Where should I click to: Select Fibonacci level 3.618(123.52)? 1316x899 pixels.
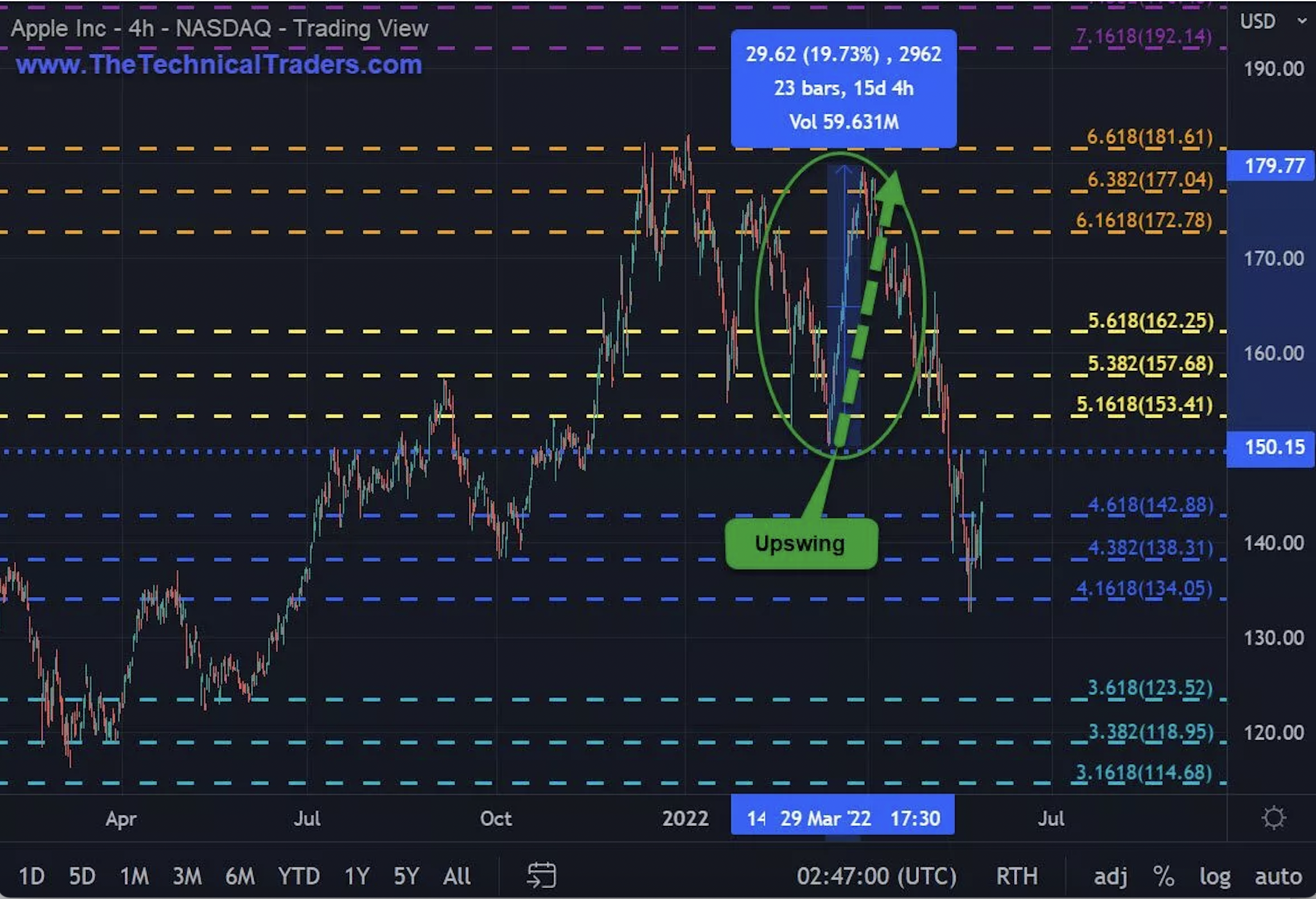1150,688
